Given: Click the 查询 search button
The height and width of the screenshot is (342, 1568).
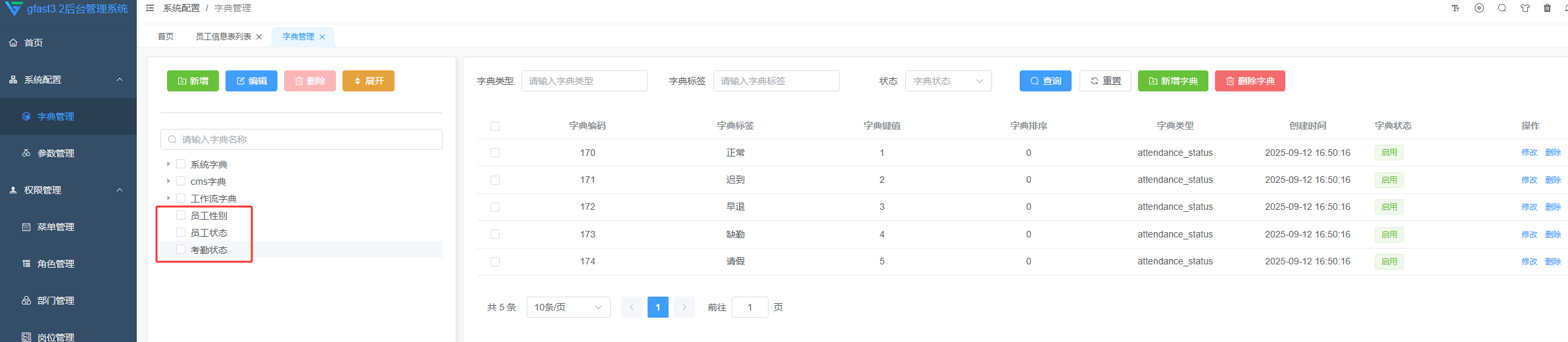Looking at the screenshot, I should [1045, 81].
